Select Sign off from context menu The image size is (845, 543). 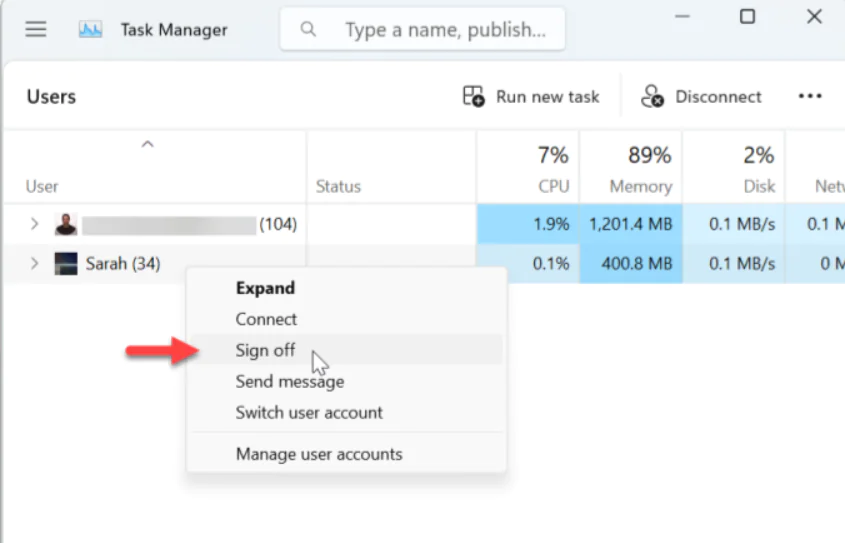point(265,350)
